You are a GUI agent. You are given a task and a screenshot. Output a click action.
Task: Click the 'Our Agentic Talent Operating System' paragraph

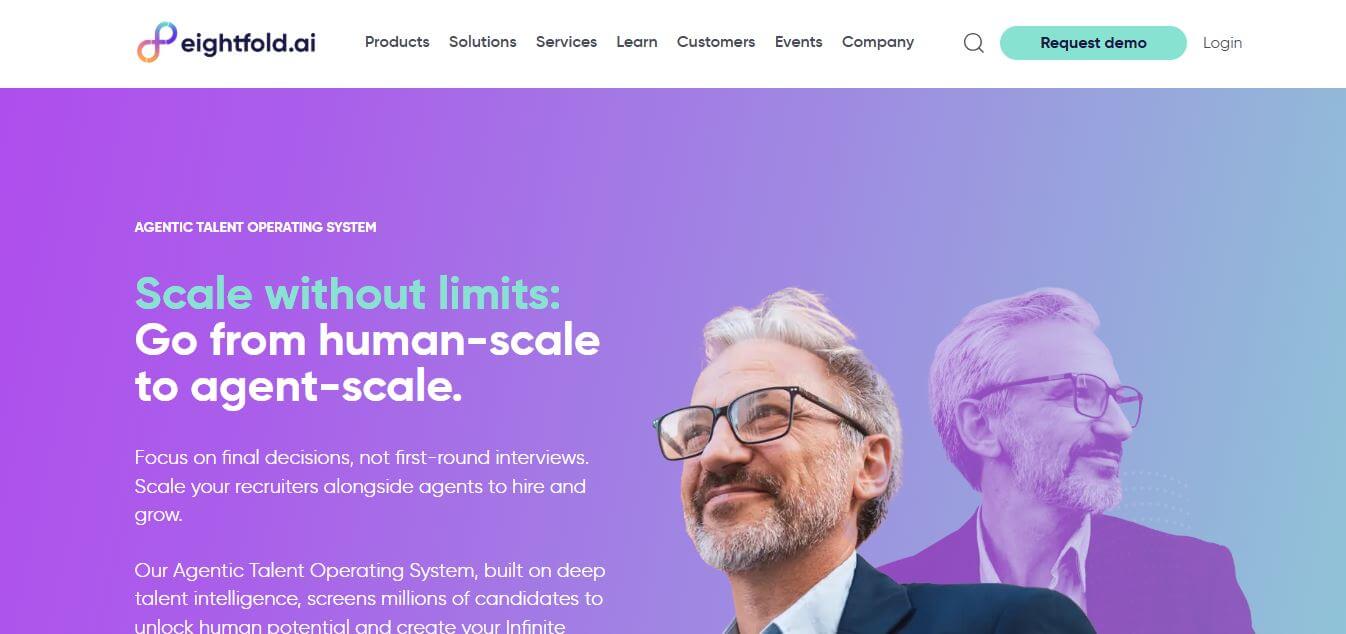click(370, 598)
